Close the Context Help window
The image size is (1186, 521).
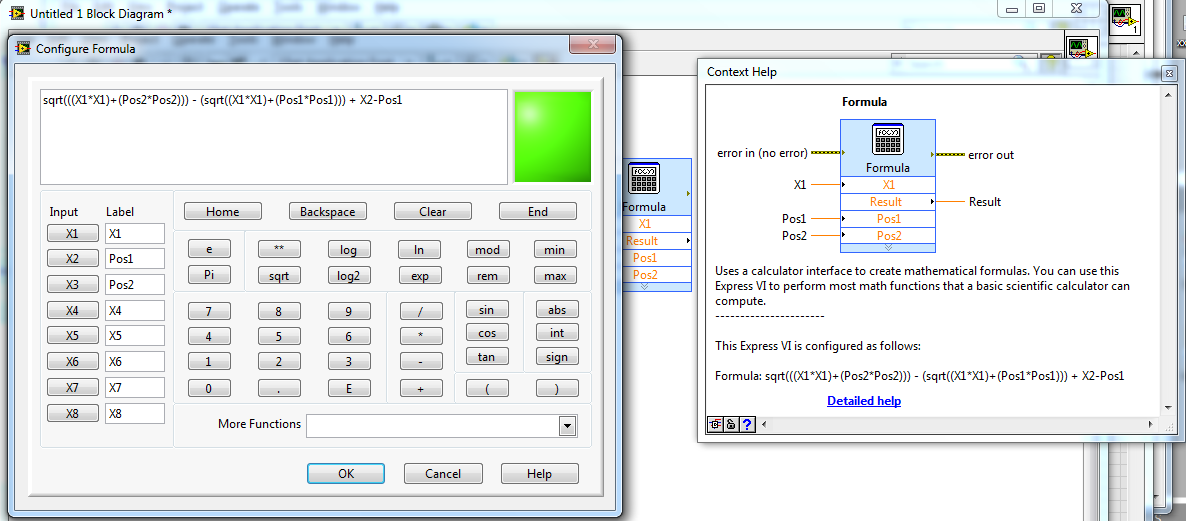click(1169, 73)
